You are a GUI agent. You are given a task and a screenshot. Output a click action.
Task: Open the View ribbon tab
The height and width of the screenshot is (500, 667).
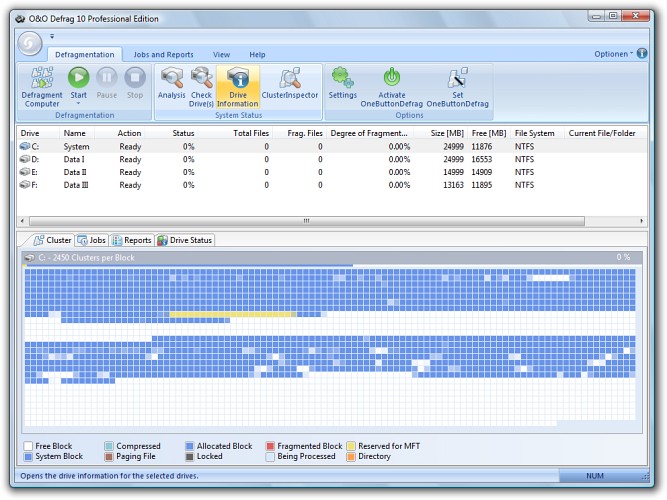click(x=221, y=54)
